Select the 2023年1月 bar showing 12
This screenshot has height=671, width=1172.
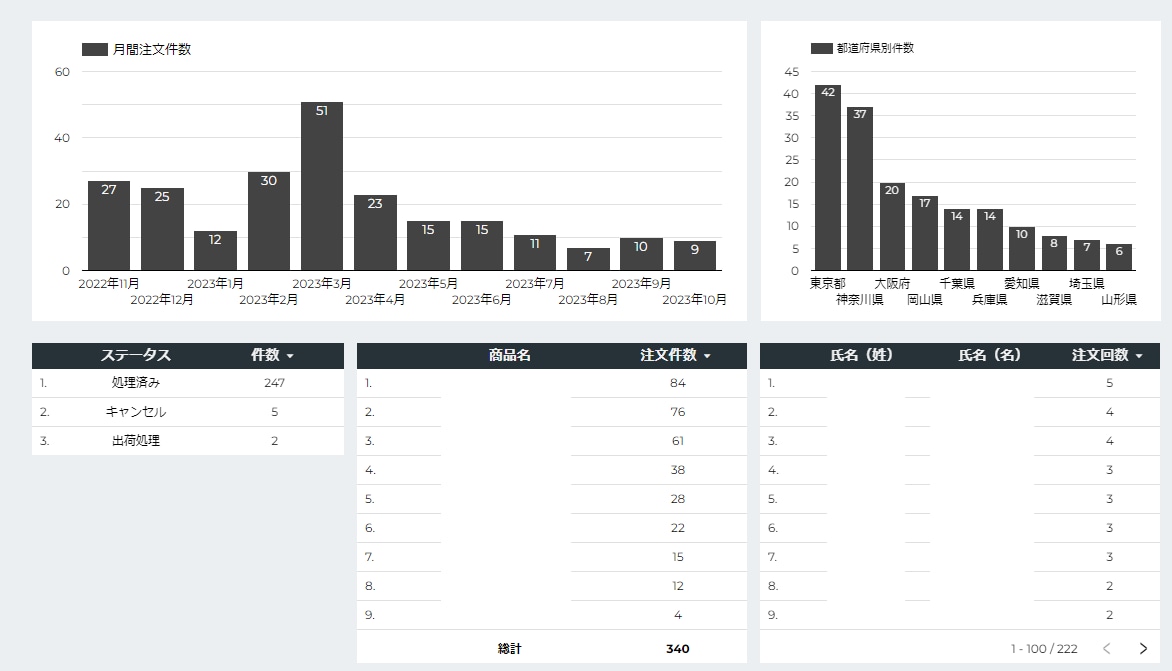click(215, 250)
